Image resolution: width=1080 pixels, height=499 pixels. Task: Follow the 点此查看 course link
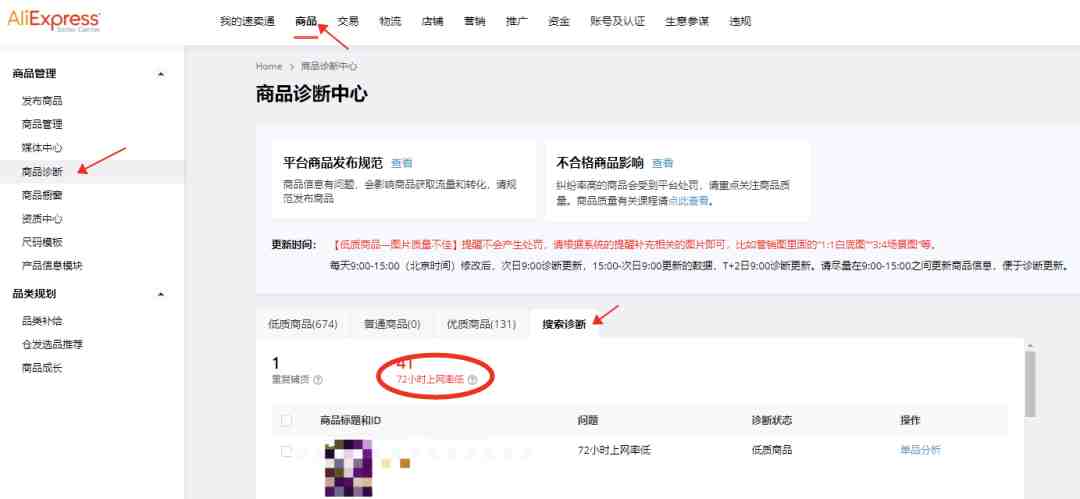click(x=687, y=201)
